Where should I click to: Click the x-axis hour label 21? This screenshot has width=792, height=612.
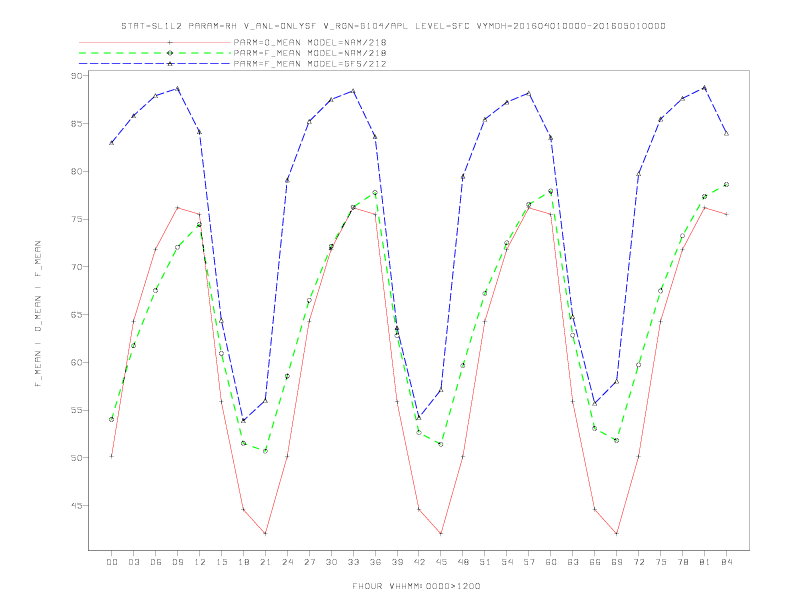point(265,562)
